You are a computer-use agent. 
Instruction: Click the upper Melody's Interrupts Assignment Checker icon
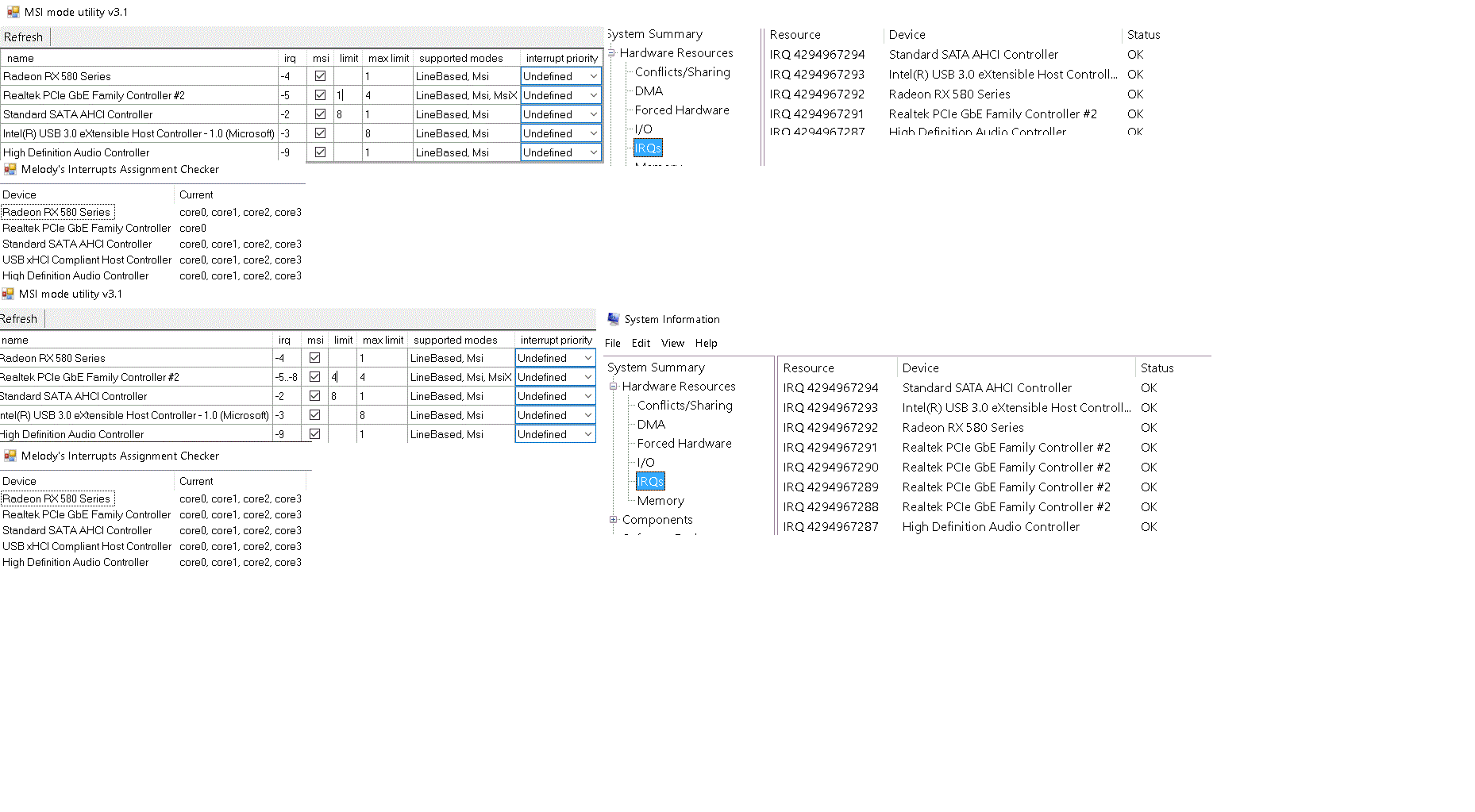[x=10, y=169]
